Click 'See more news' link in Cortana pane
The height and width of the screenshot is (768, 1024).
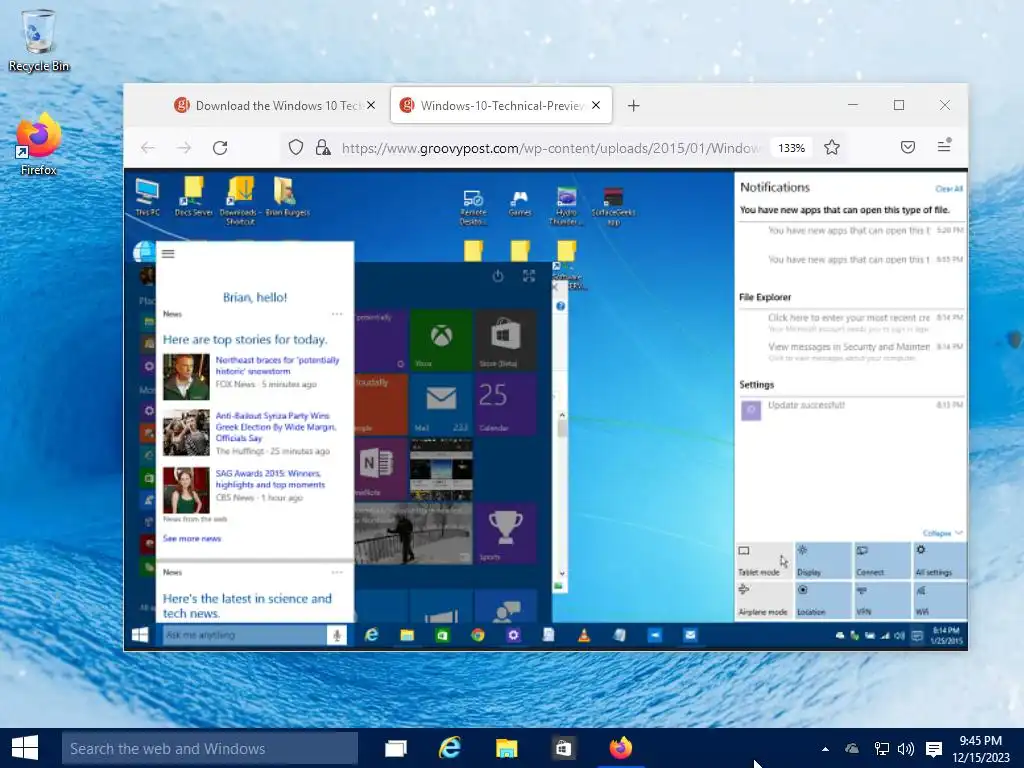pyautogui.click(x=191, y=539)
